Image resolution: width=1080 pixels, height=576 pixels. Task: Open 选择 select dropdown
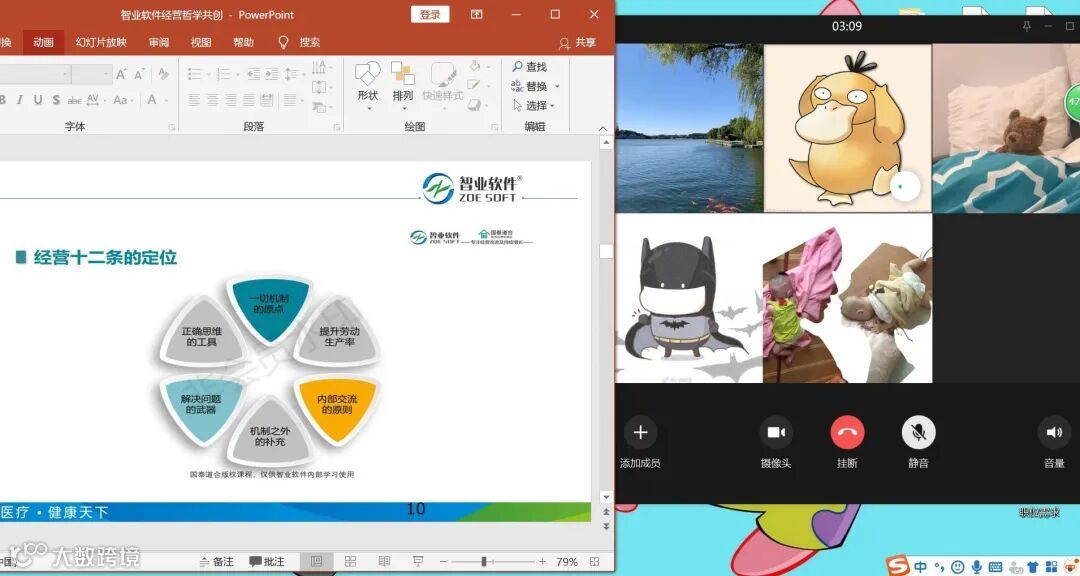click(x=534, y=105)
